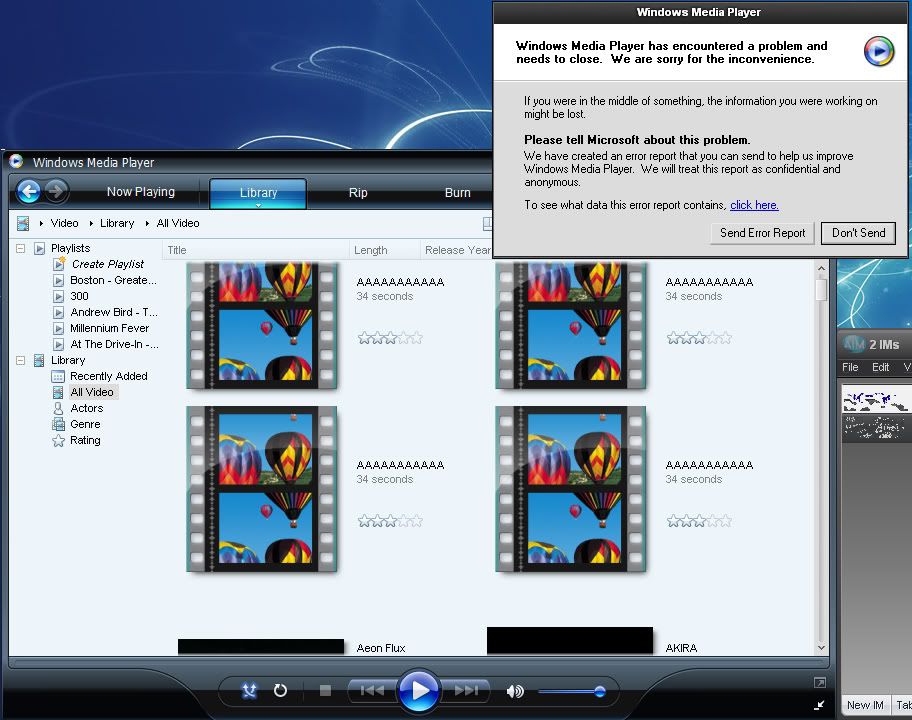Mute the volume speaker icon
Image resolution: width=912 pixels, height=720 pixels.
(515, 691)
